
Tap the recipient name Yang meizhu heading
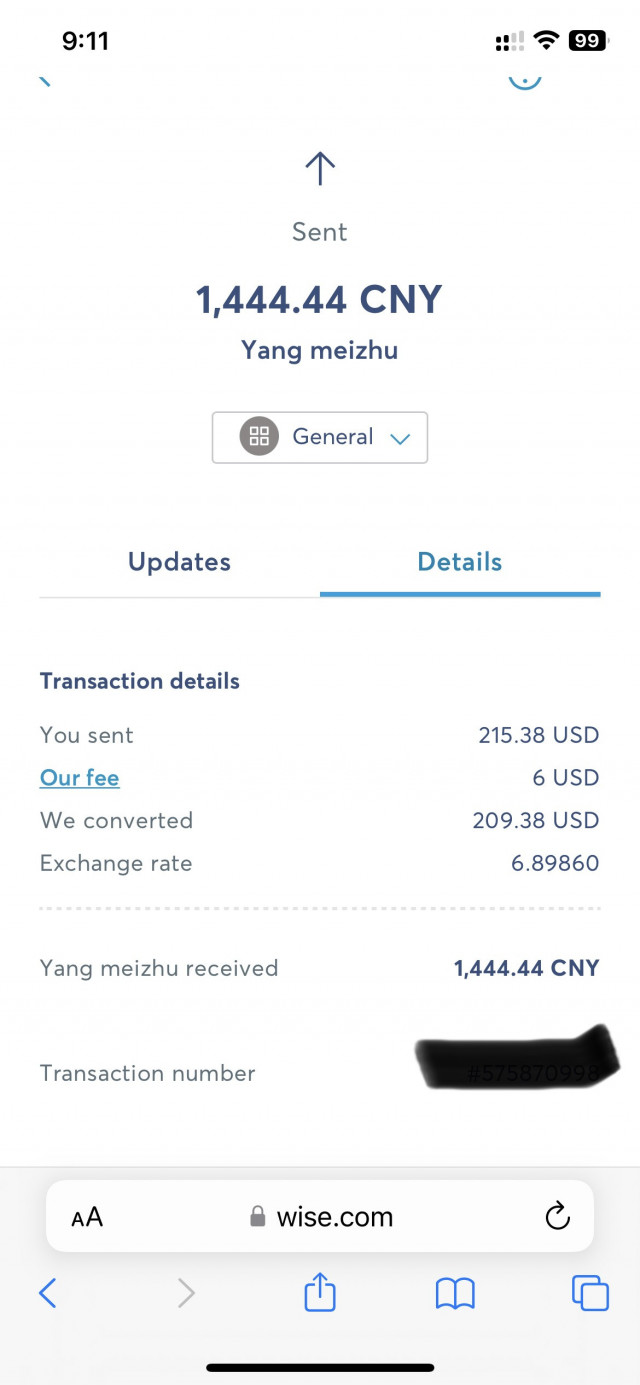320,351
